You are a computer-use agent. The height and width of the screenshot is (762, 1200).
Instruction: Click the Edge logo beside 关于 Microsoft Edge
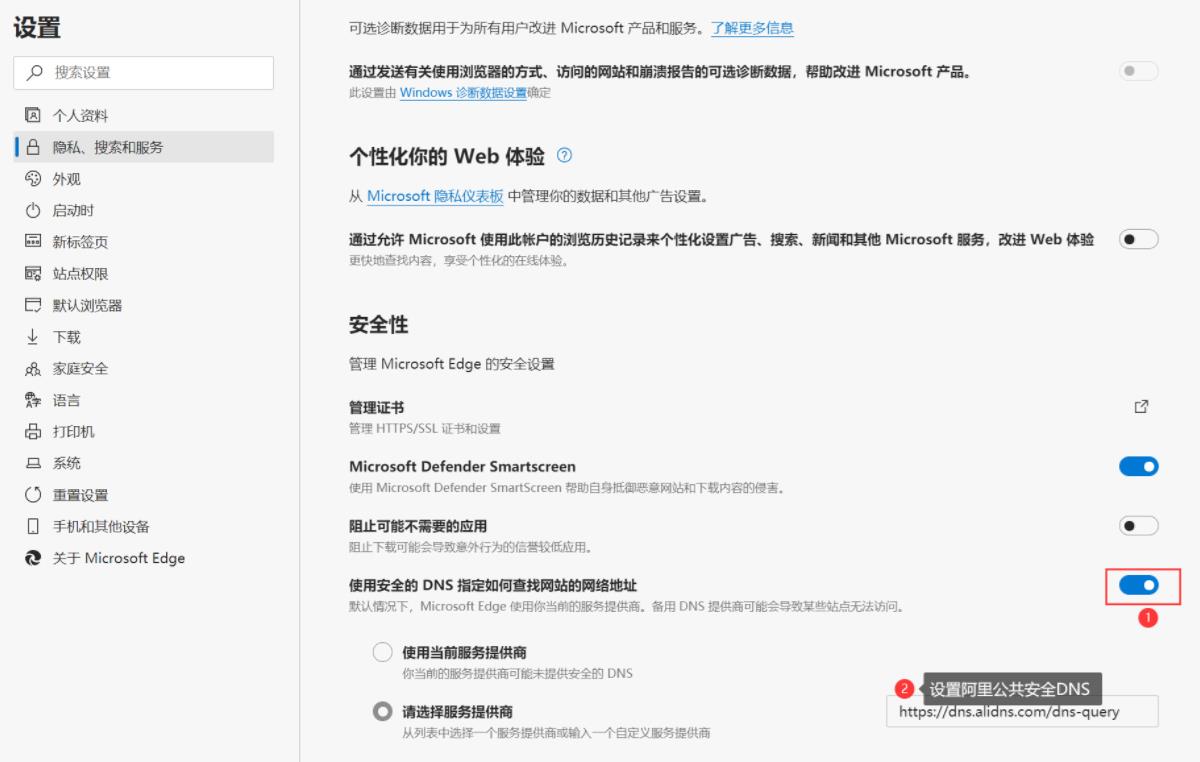(31, 558)
